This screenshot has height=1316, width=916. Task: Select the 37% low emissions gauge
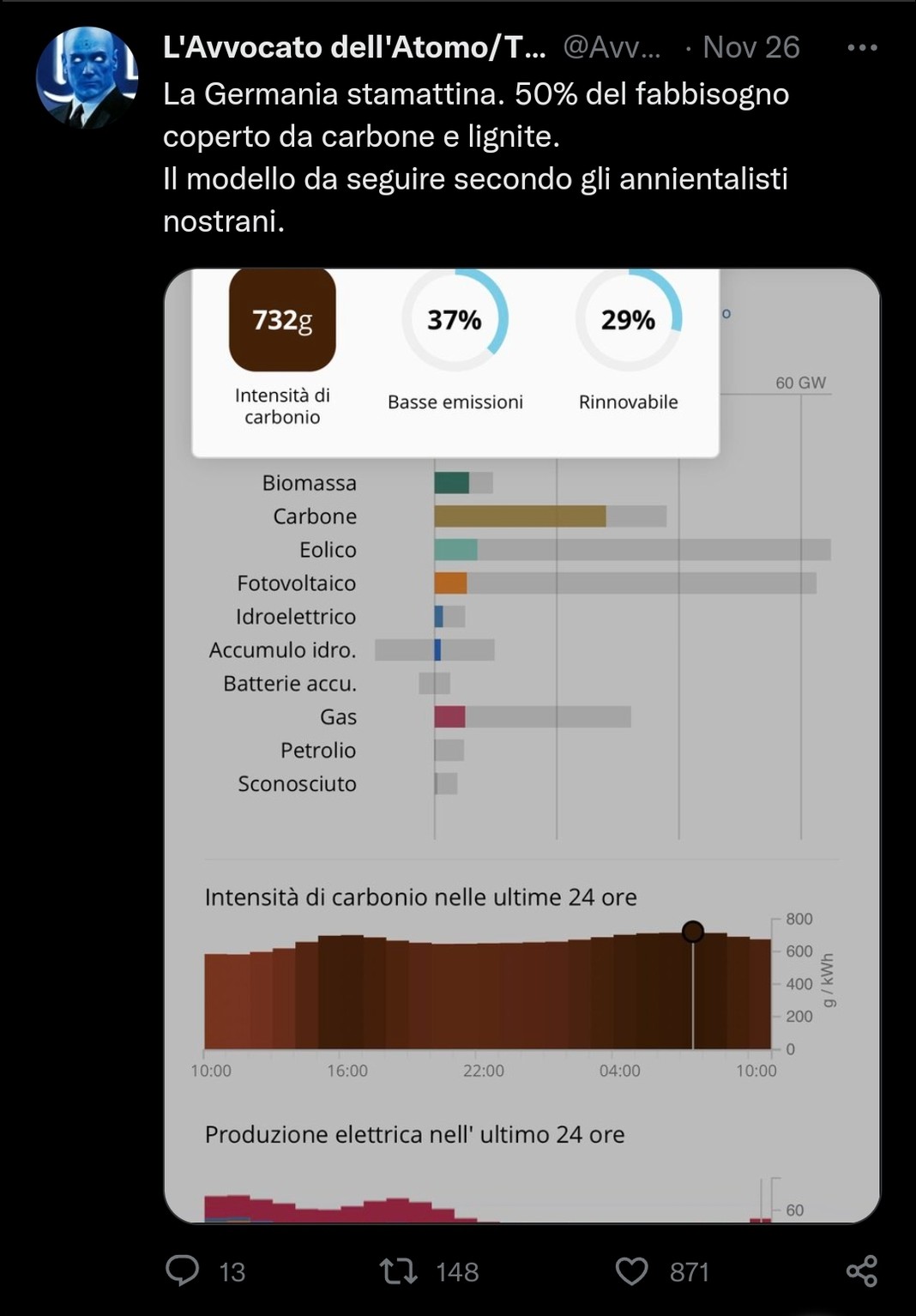[455, 320]
